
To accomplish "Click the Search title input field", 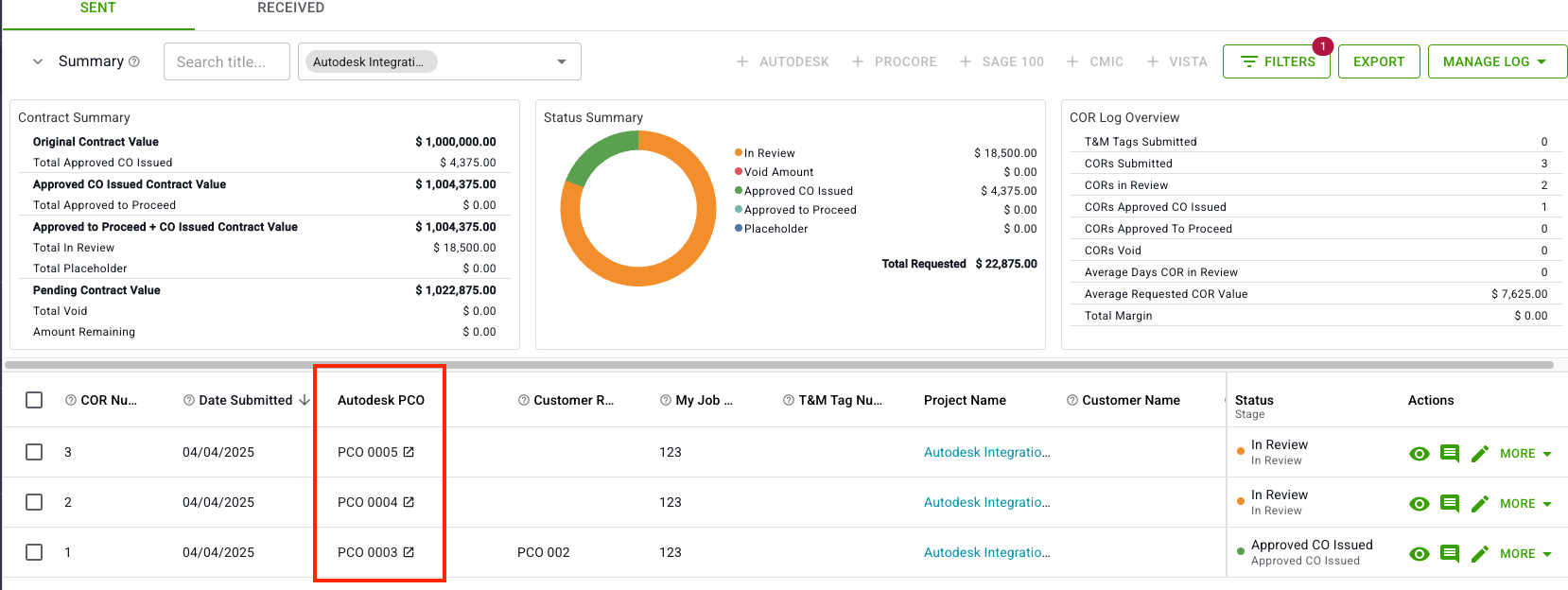I will [226, 61].
